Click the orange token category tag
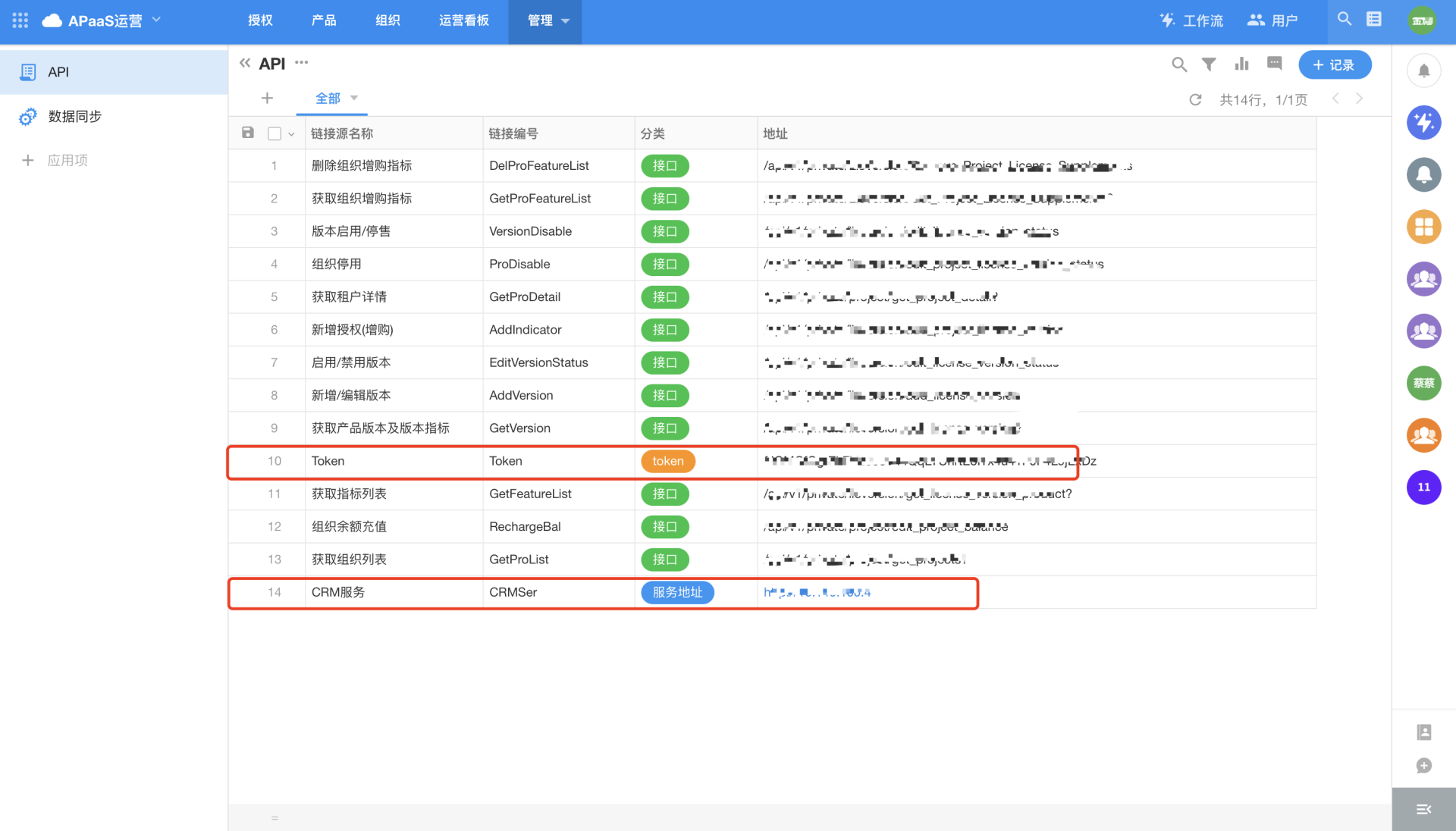Viewport: 1456px width, 831px height. click(667, 461)
